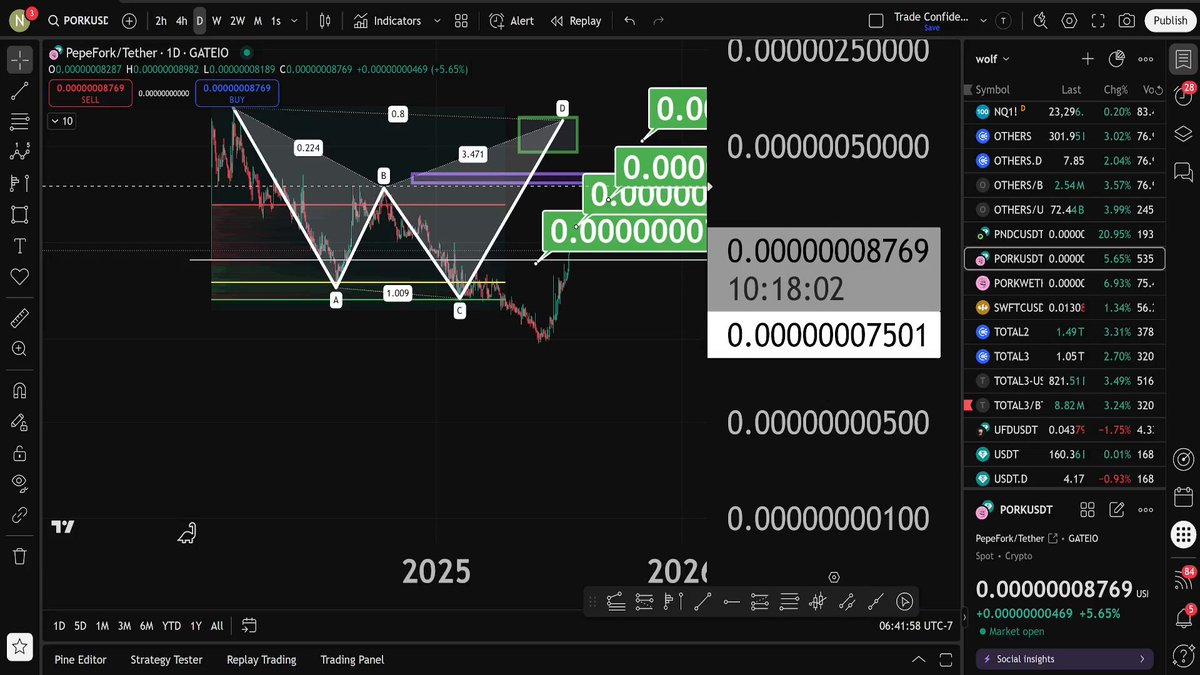
Task: Select TOTAL2 row in watchlist
Action: tap(1064, 332)
